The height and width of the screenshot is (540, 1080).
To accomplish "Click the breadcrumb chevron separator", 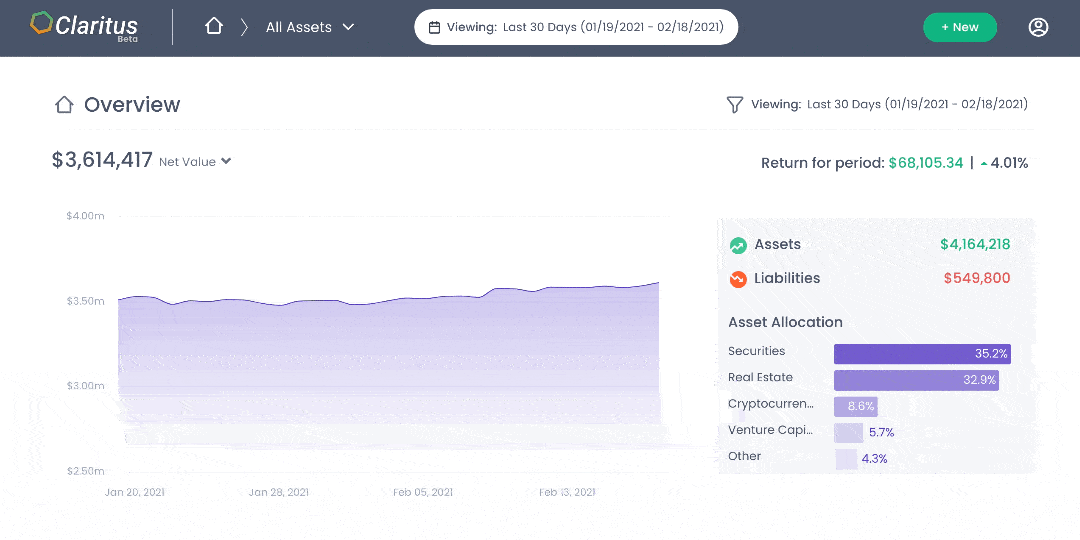I will [244, 27].
